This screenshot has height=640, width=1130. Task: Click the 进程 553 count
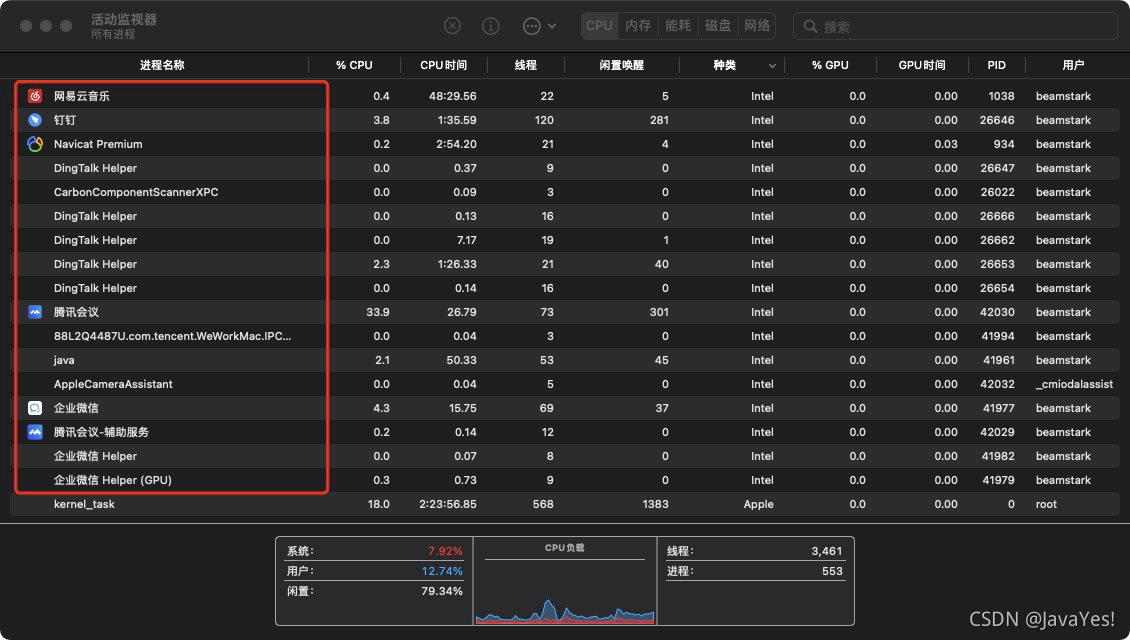click(x=755, y=571)
